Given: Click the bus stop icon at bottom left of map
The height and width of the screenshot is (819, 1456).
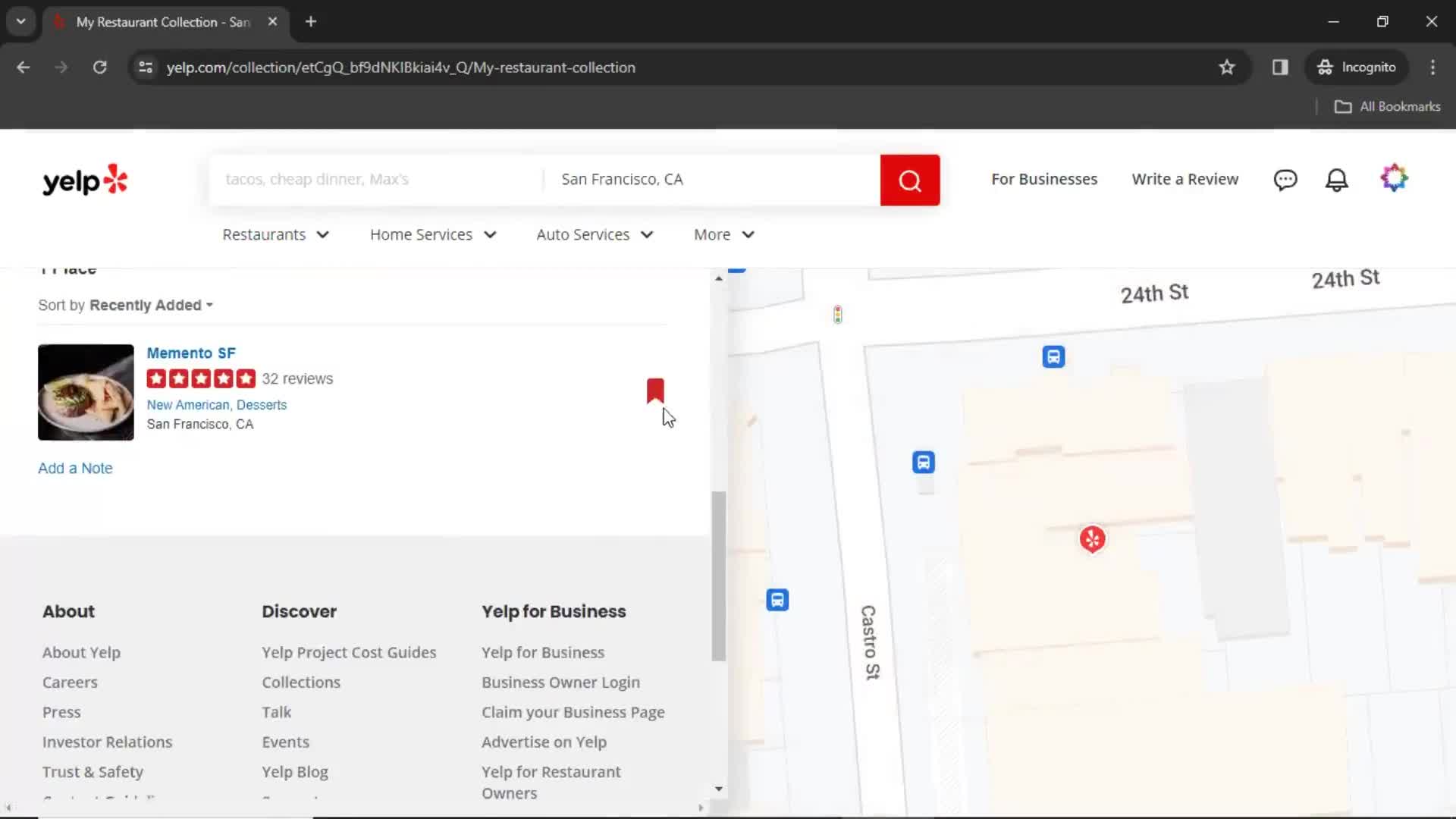Looking at the screenshot, I should 777,600.
